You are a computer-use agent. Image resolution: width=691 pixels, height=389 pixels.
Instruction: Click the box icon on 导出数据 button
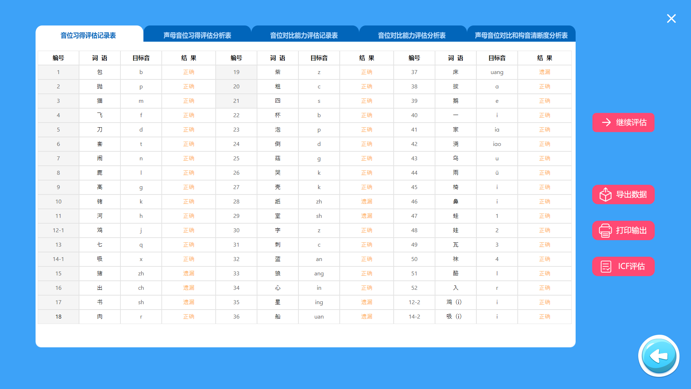(x=606, y=194)
